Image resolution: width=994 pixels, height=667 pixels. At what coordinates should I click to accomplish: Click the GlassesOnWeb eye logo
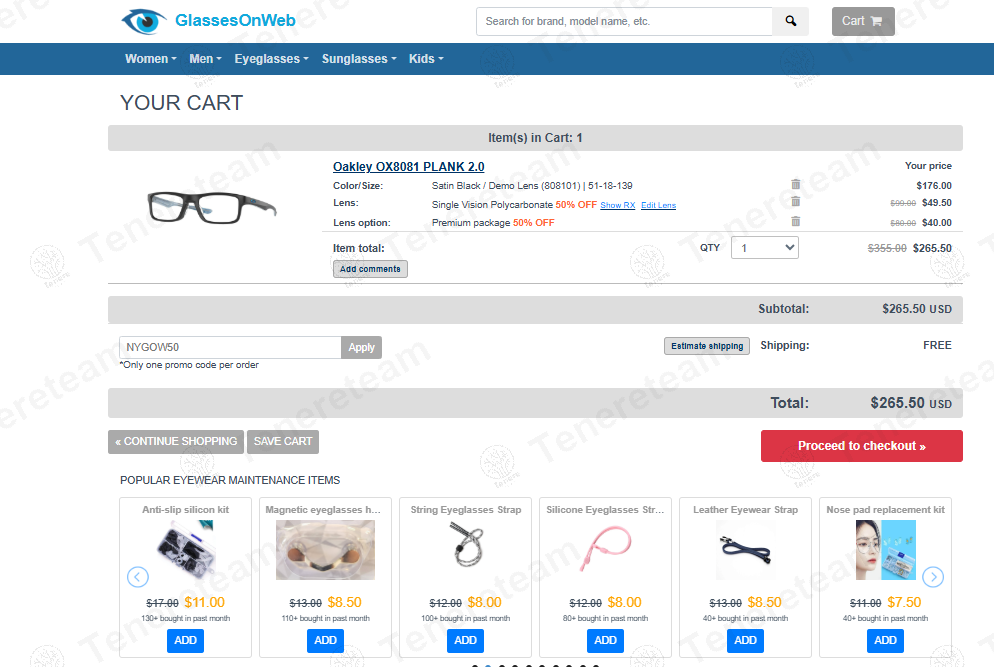click(144, 21)
